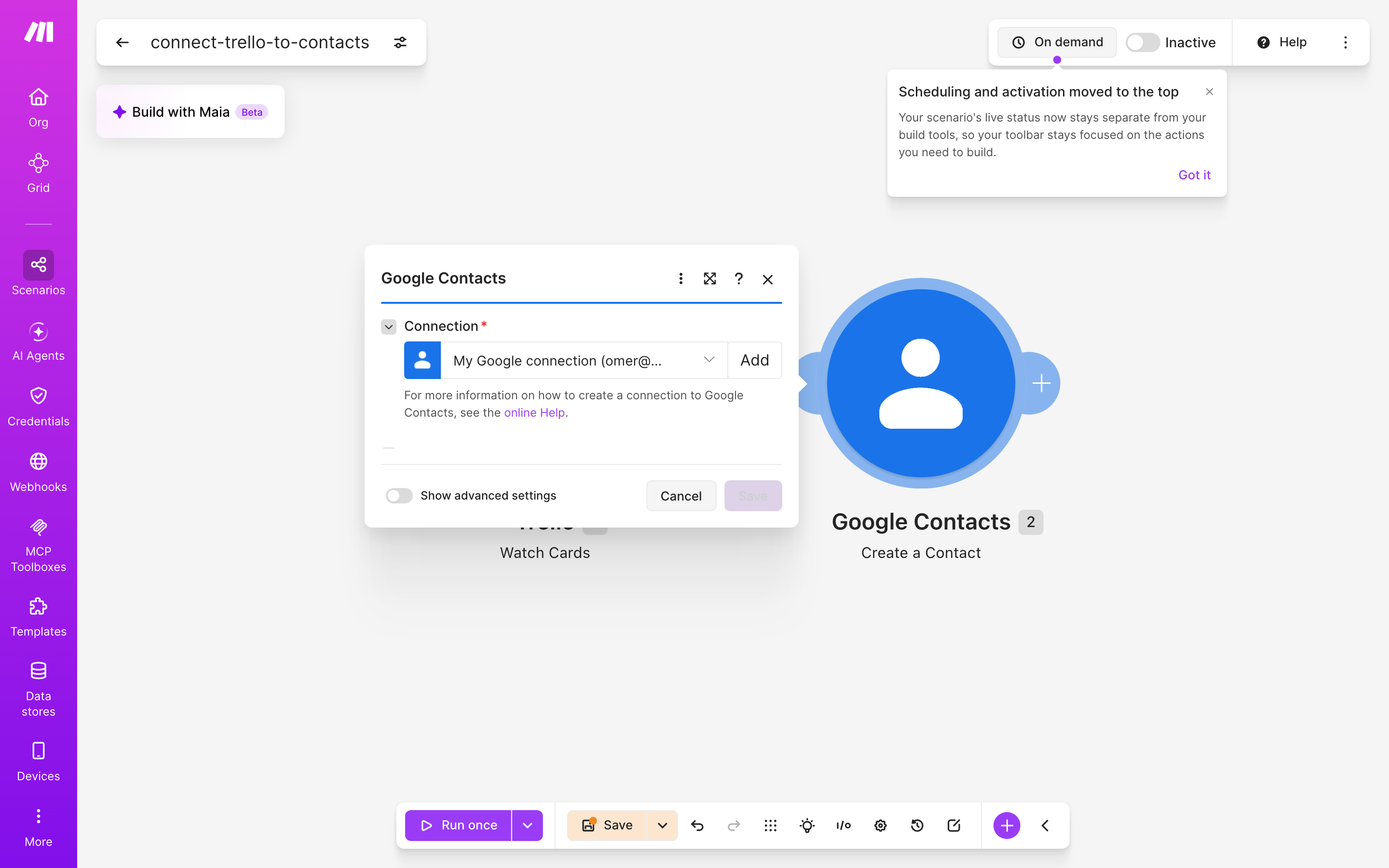This screenshot has height=868, width=1389.
Task: Open the My Google connection dropdown
Action: pyautogui.click(x=584, y=361)
